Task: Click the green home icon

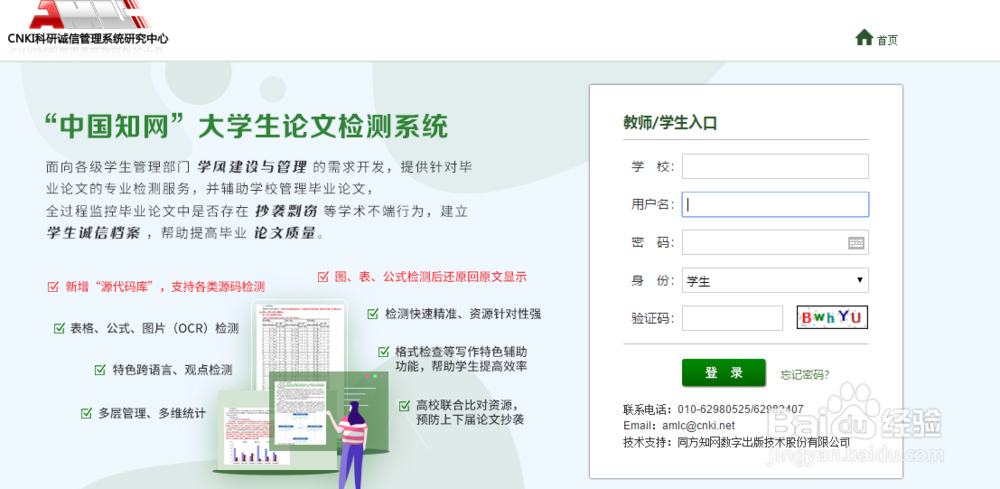Action: [x=864, y=38]
